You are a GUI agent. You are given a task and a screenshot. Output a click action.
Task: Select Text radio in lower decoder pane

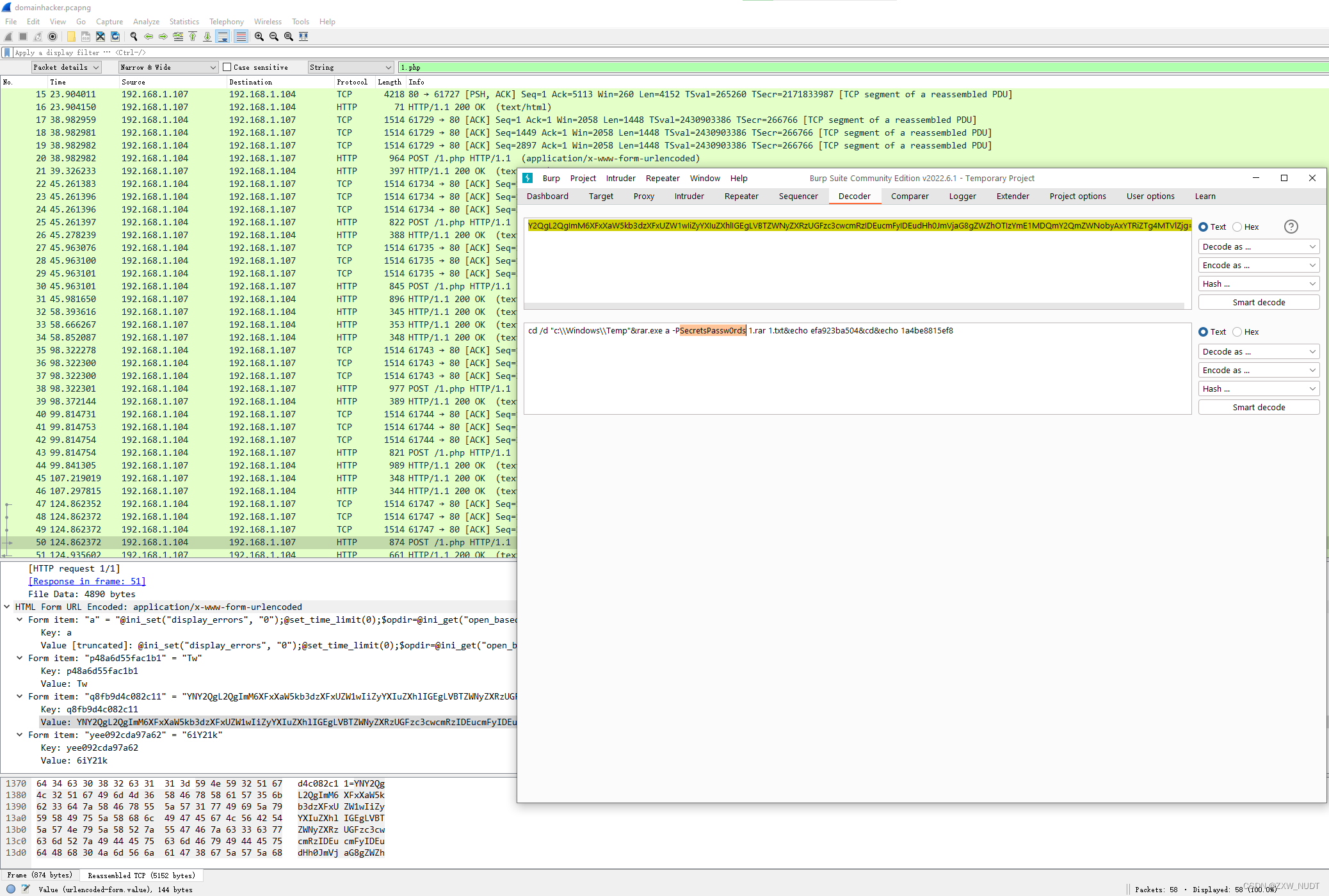[1204, 332]
